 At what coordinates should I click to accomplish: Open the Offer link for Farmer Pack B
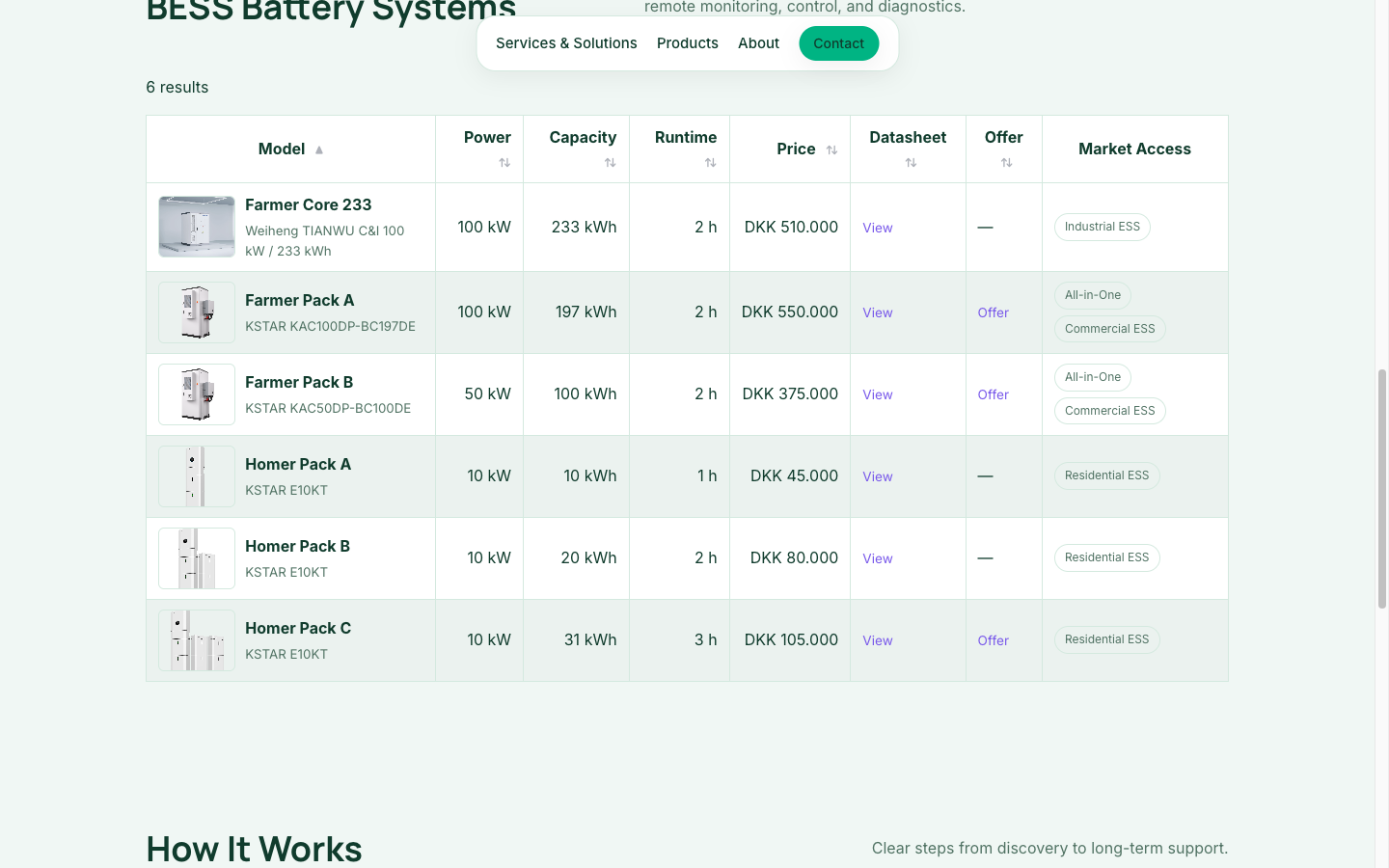(993, 394)
